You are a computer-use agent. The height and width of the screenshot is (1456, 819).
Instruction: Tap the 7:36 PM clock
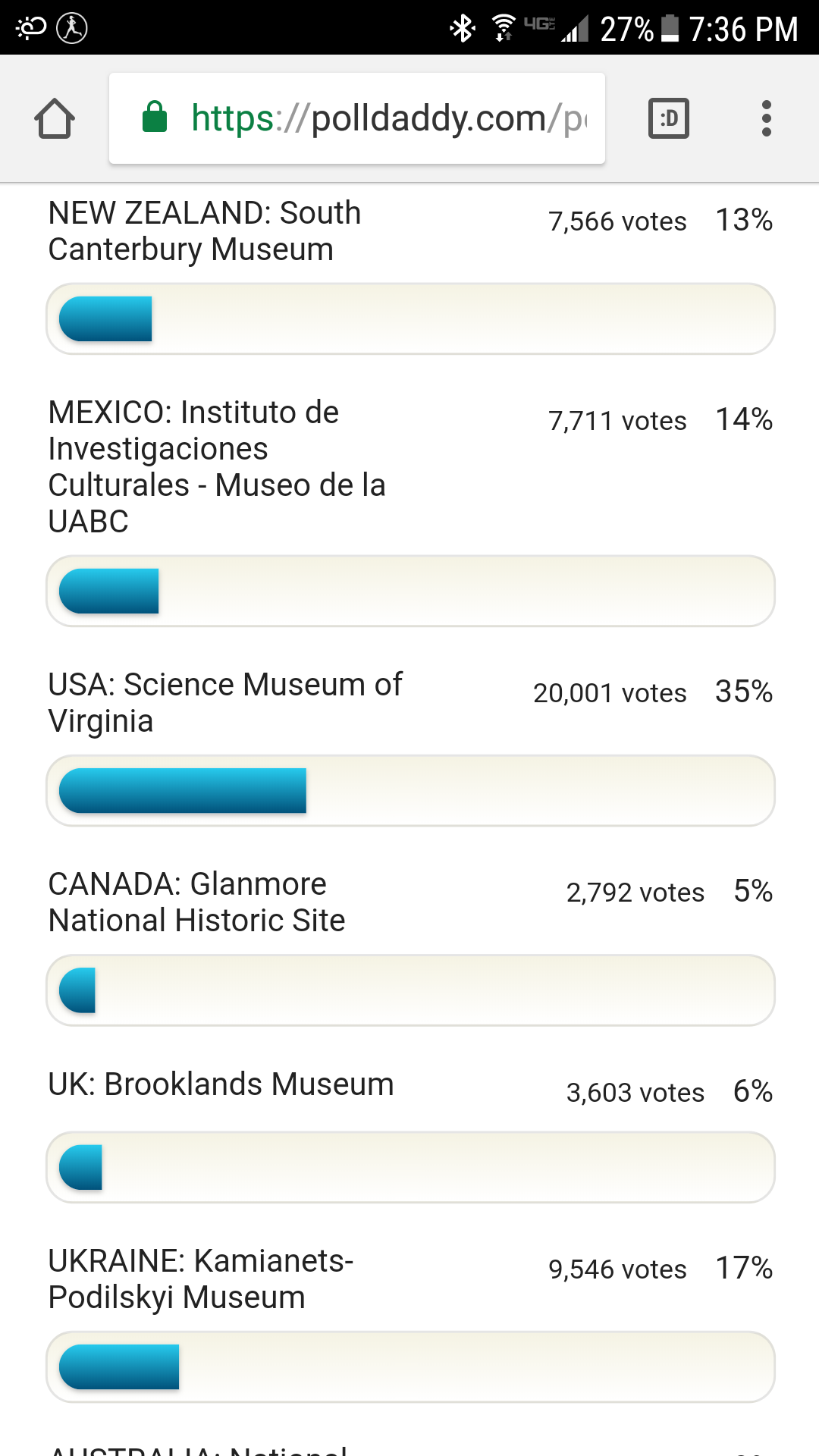[x=743, y=29]
